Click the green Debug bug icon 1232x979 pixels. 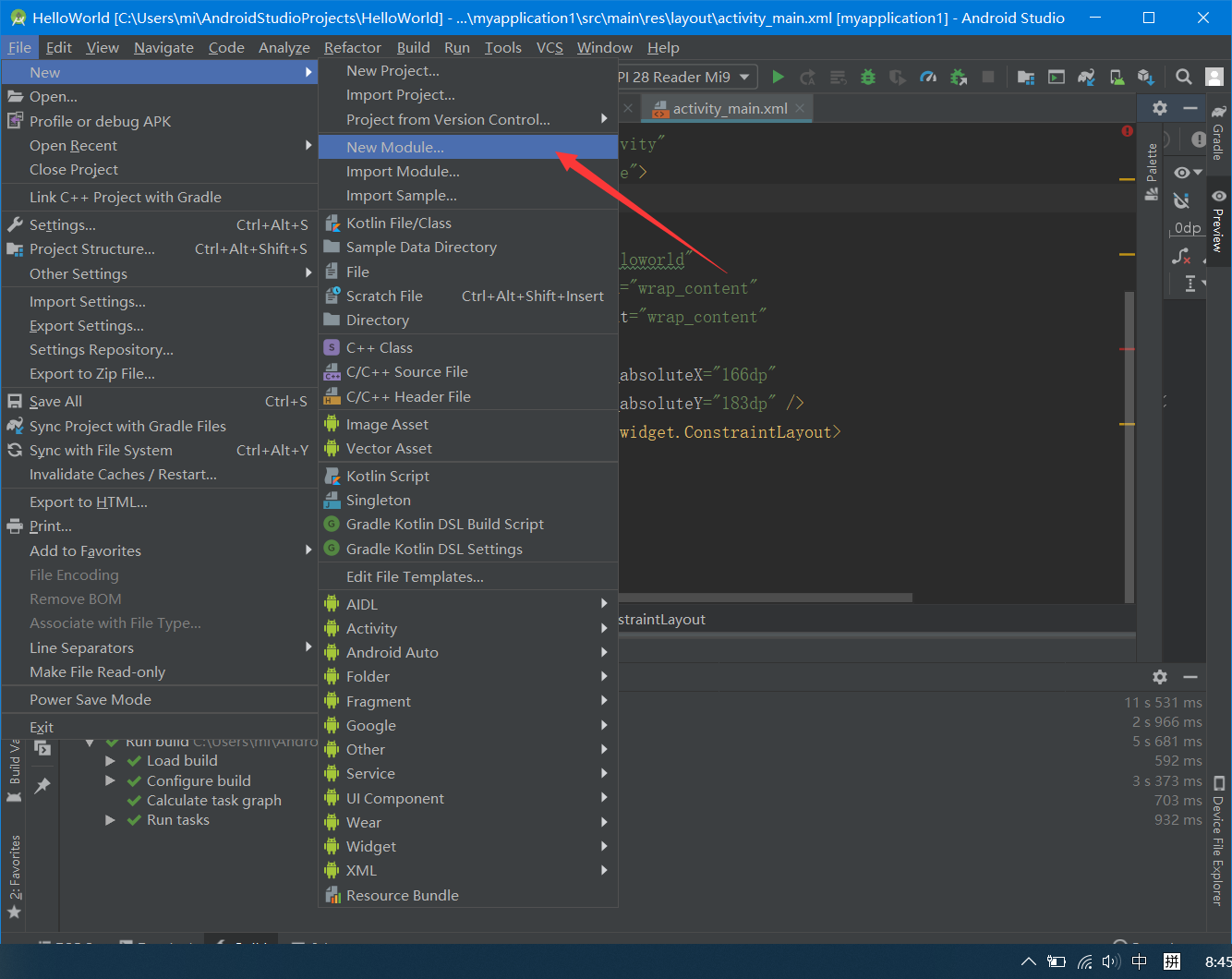pos(867,77)
